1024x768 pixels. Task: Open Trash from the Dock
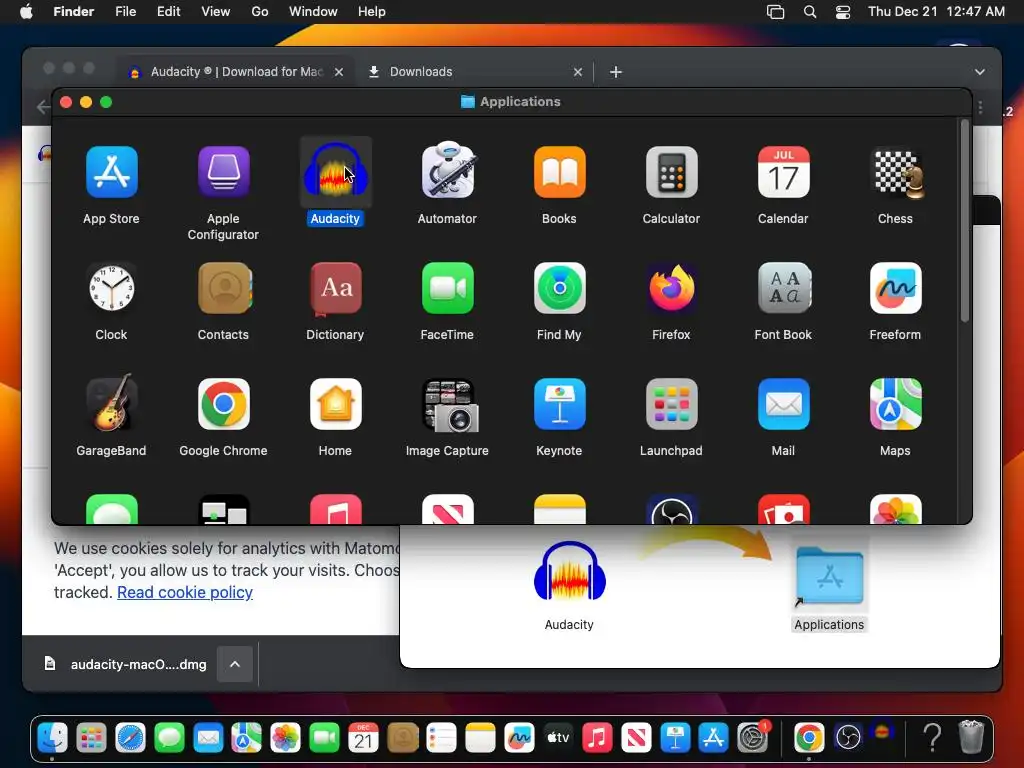tap(971, 737)
